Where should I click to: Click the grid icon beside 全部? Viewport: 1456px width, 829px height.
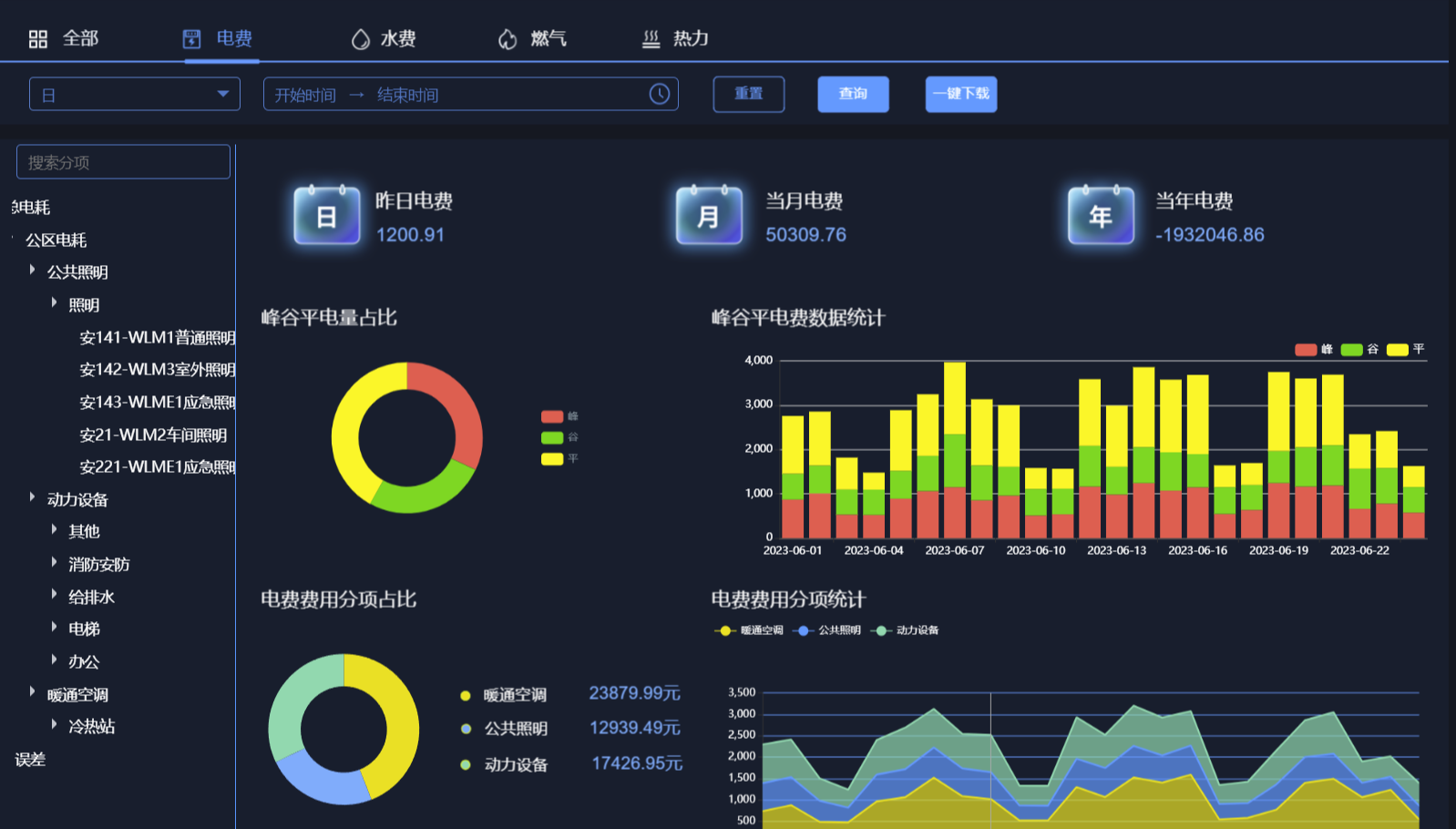(37, 39)
